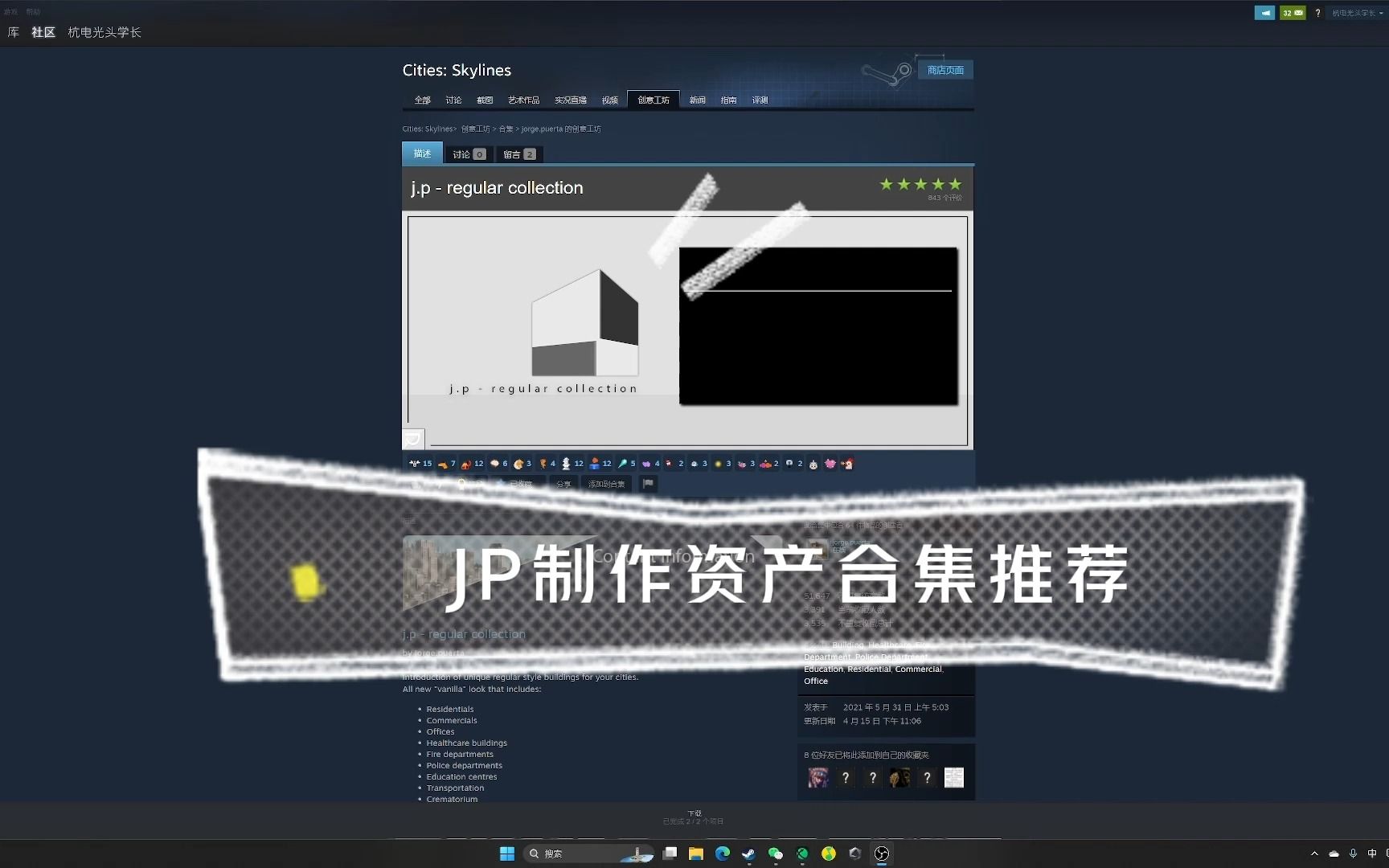Click the seahorse award showing 4
Viewport: 1389px width, 868px height.
547,464
